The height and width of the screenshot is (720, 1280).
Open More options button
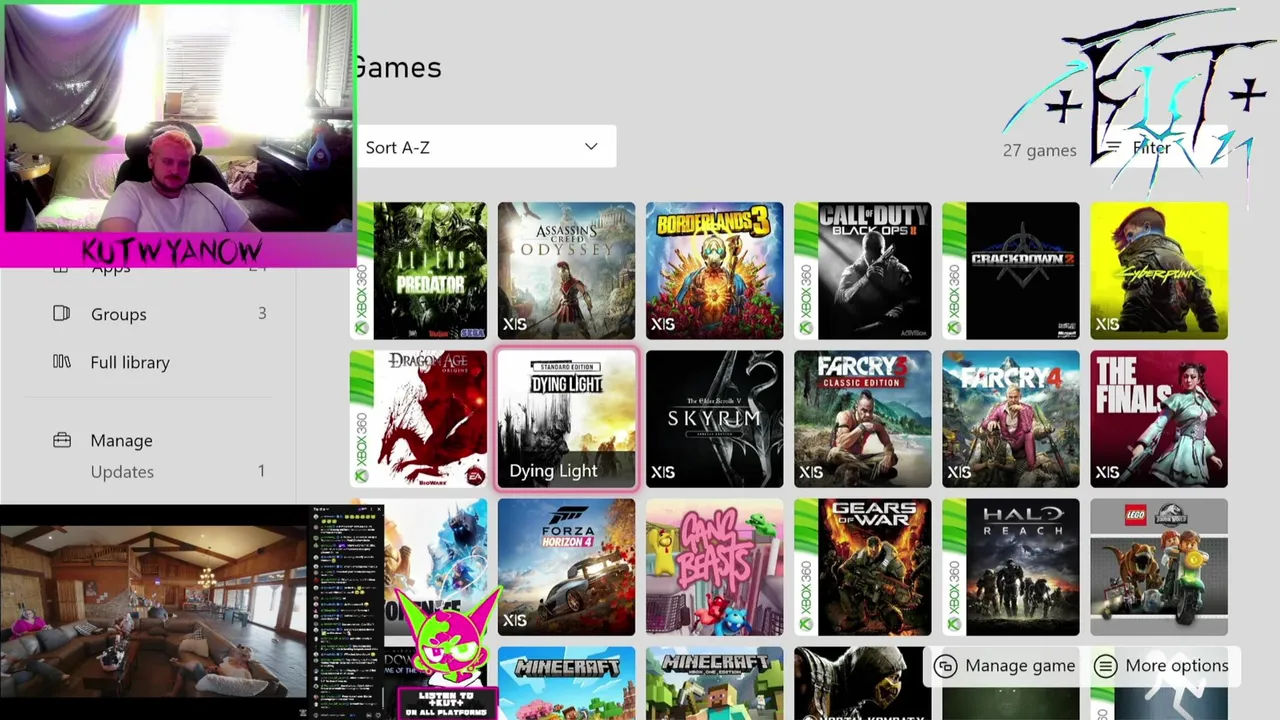1162,666
